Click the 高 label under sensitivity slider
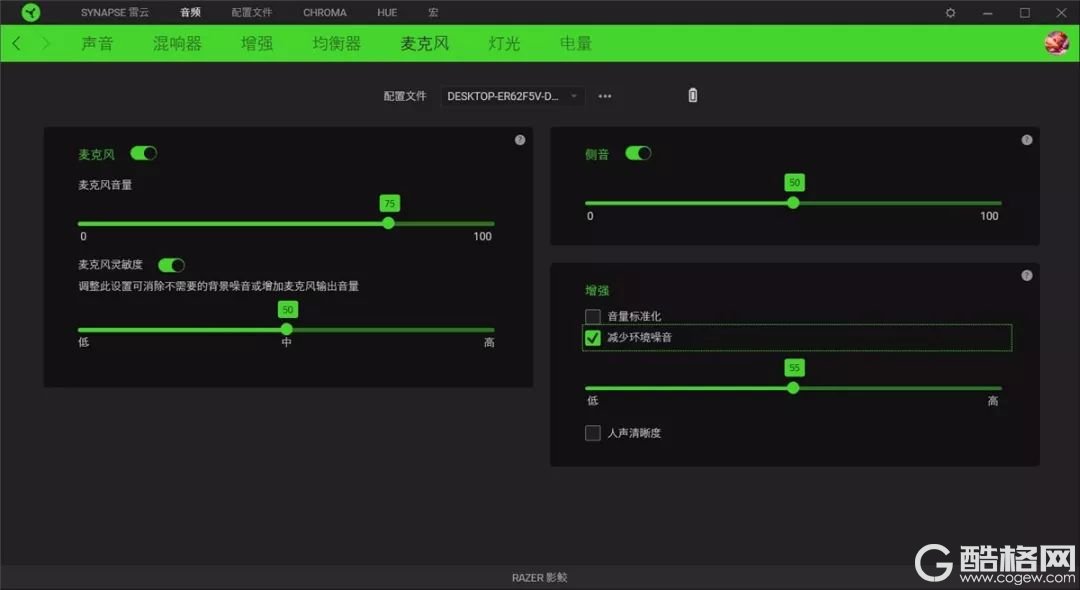The image size is (1080, 590). tap(489, 342)
